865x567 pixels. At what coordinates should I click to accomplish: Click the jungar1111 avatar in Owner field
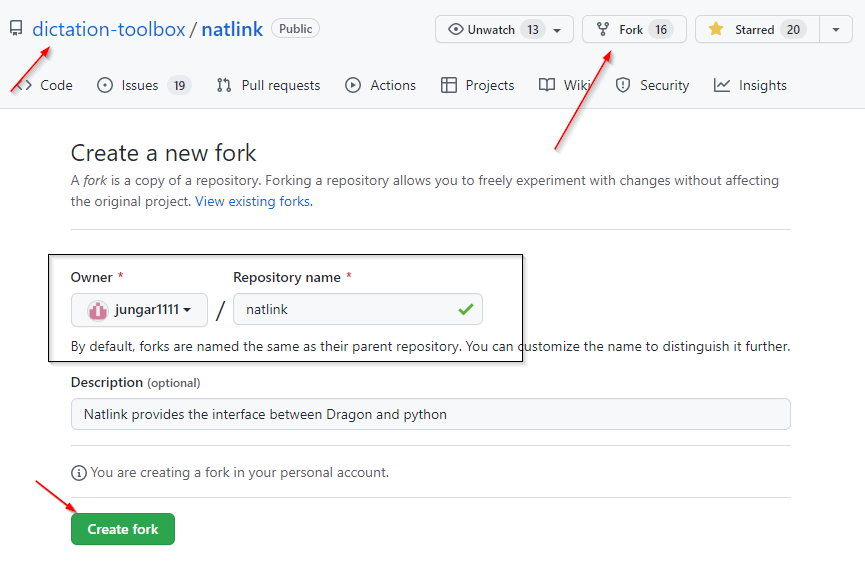(x=98, y=310)
